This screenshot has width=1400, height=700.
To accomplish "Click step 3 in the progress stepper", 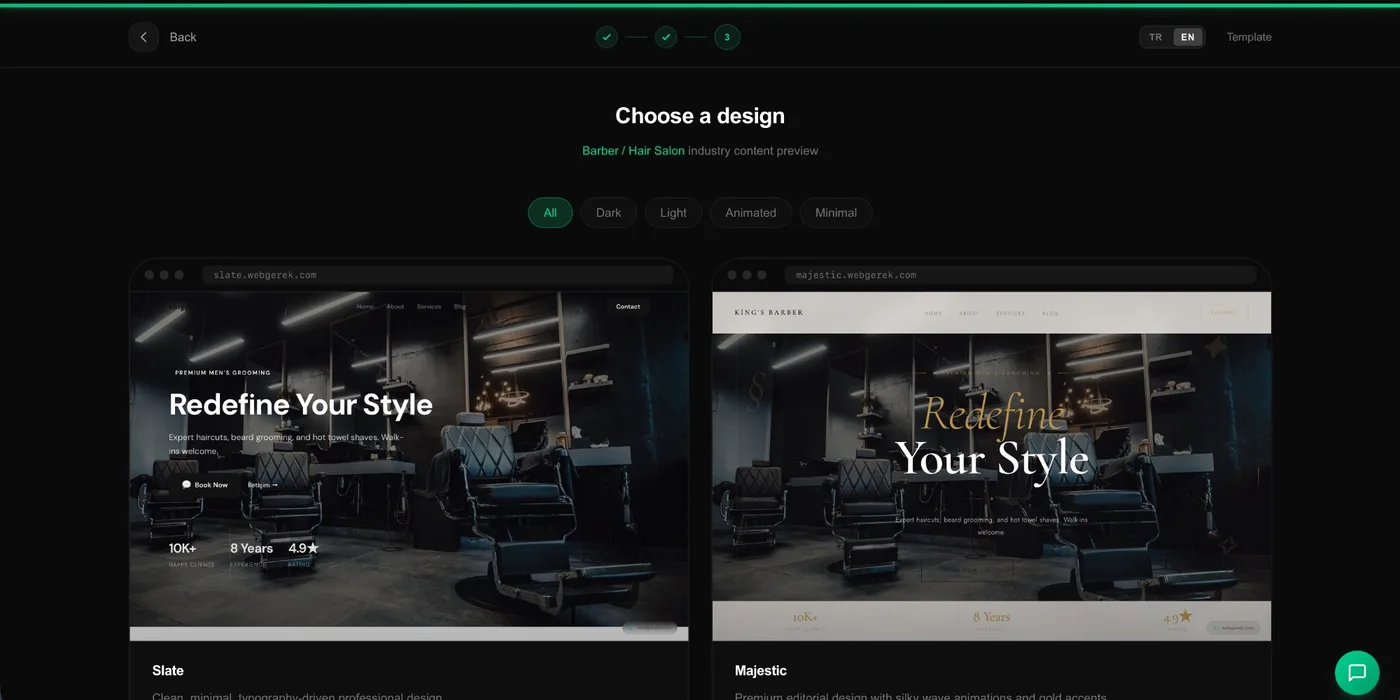I will pyautogui.click(x=727, y=36).
